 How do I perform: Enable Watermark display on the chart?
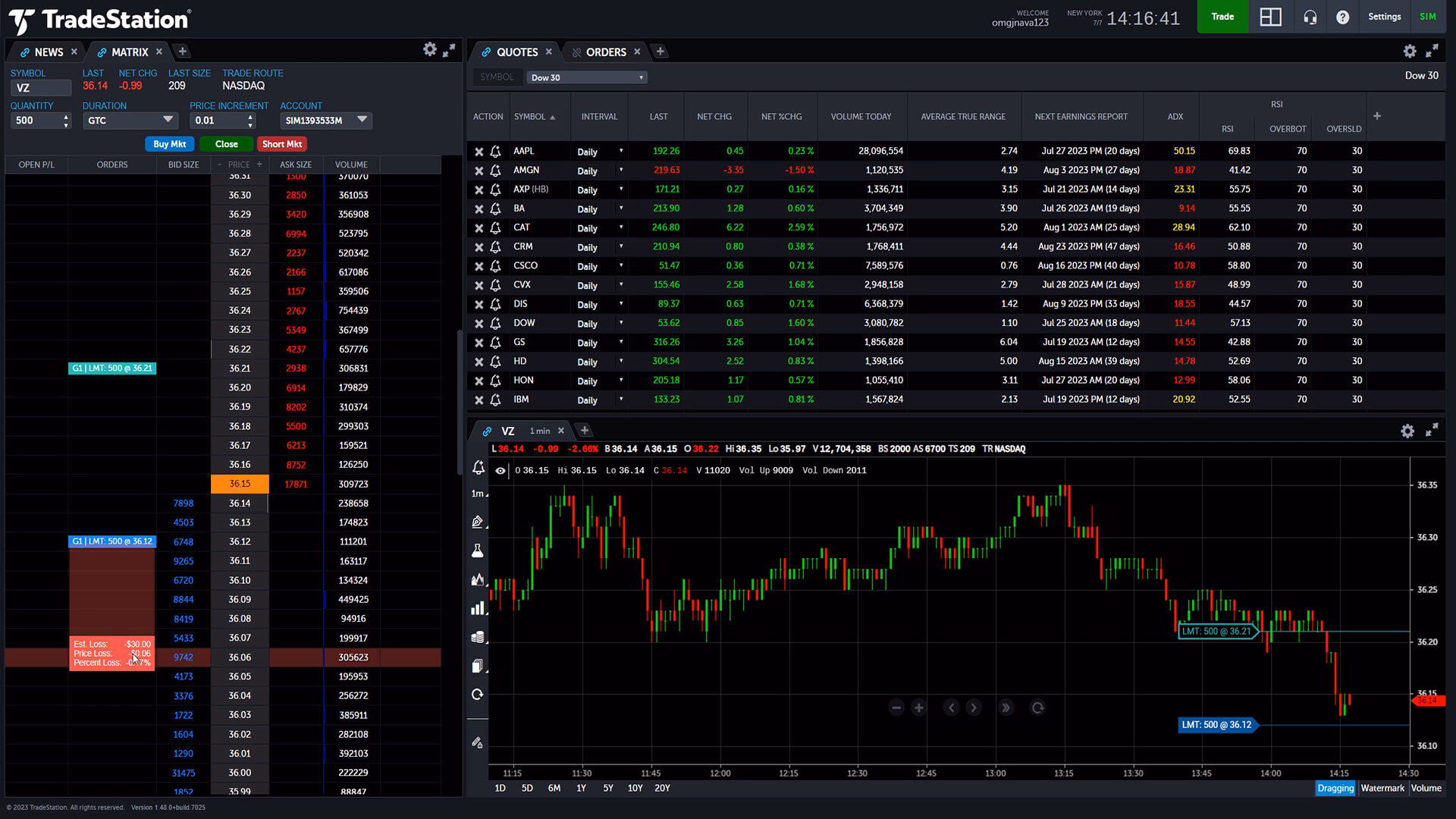click(x=1382, y=788)
